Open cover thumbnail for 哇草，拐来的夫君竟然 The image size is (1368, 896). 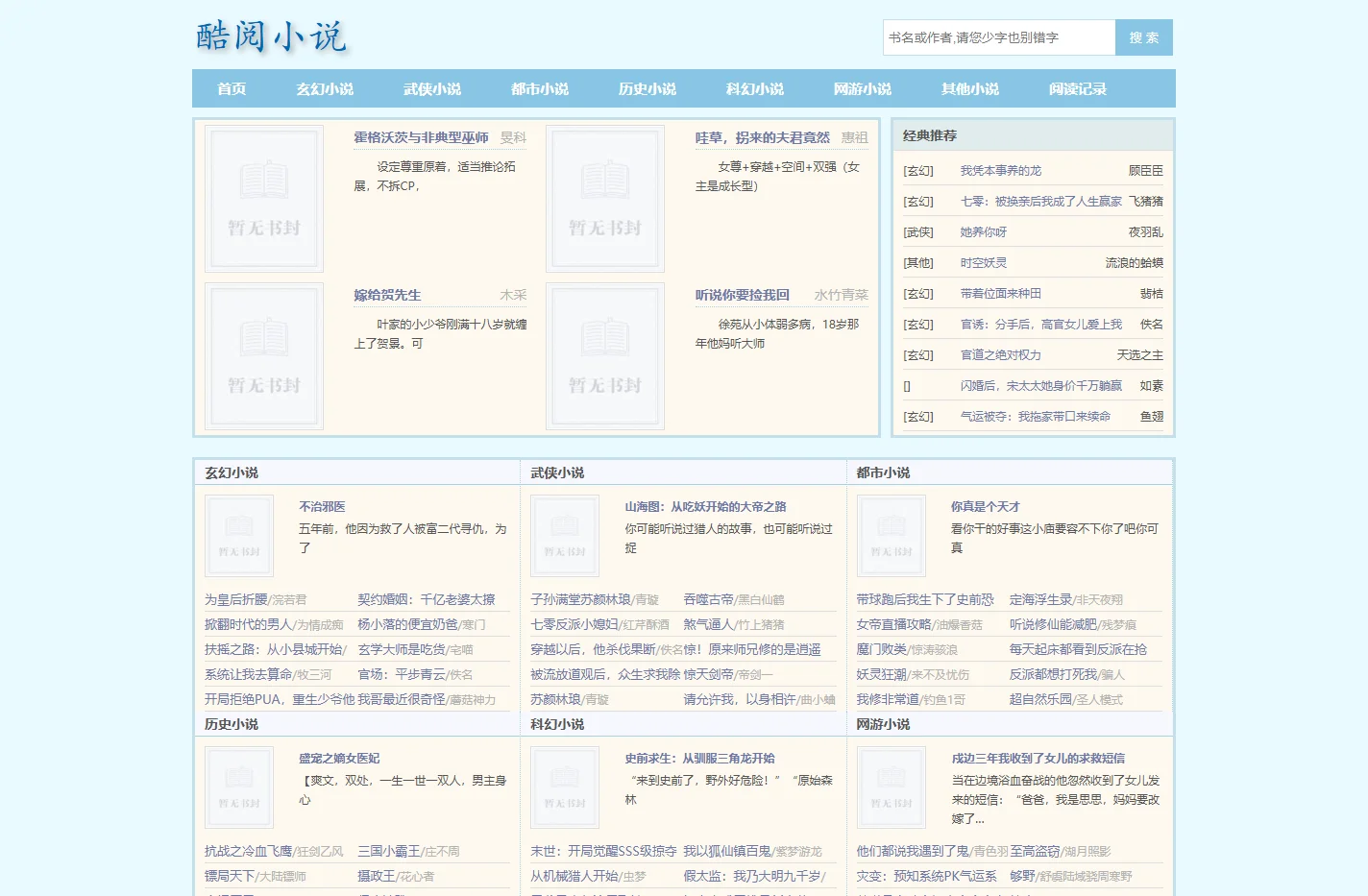tap(605, 199)
